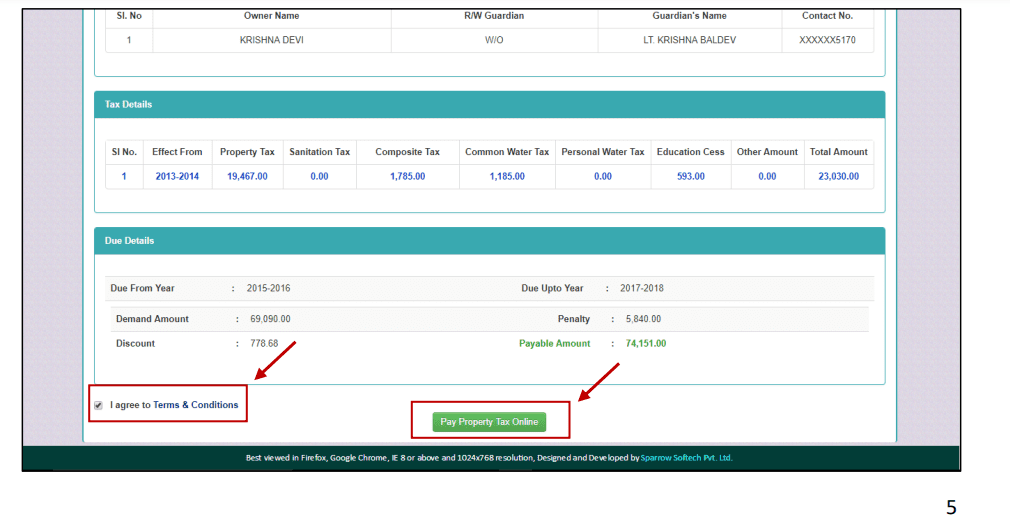The width and height of the screenshot is (1010, 521).
Task: Click contact number XXXXXX5170
Action: point(828,40)
